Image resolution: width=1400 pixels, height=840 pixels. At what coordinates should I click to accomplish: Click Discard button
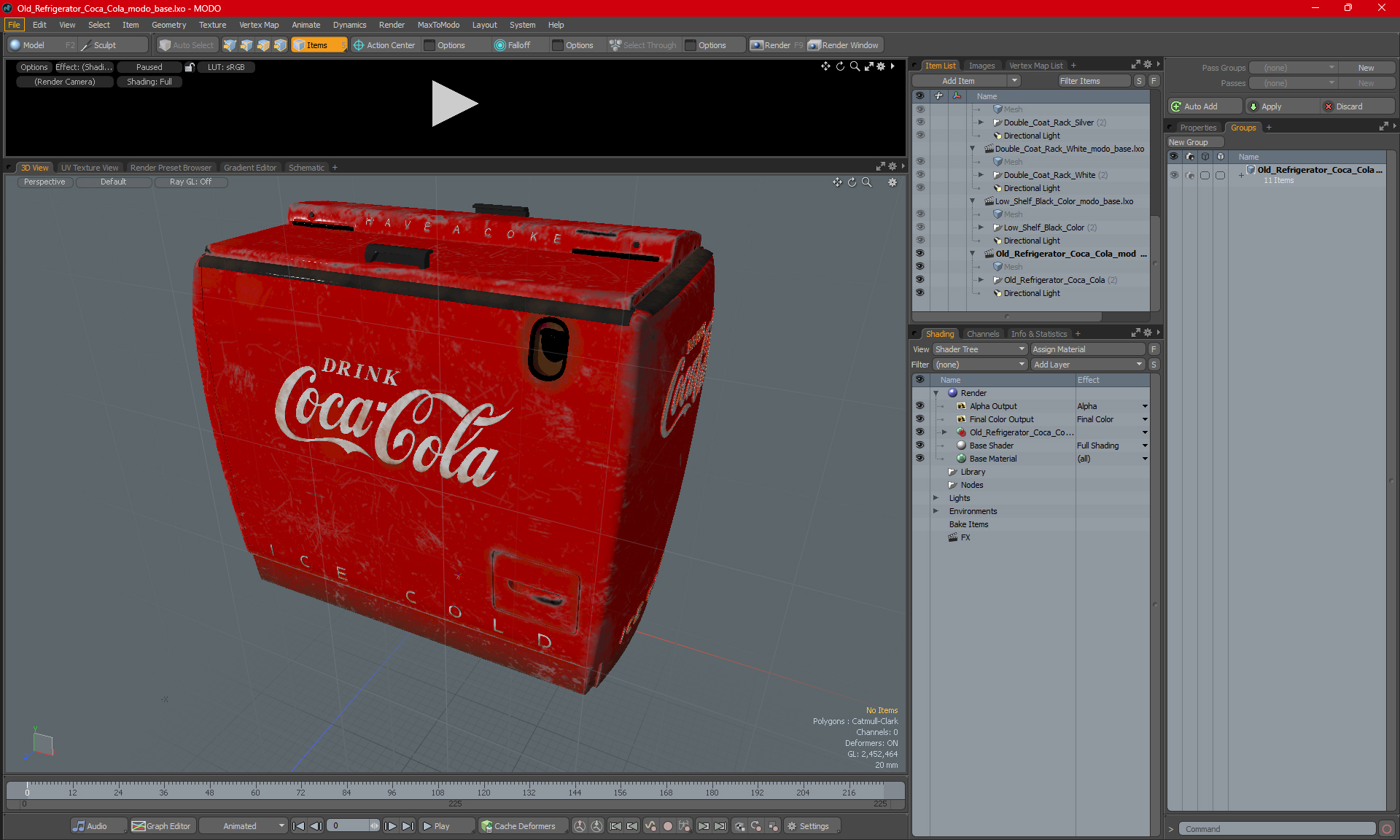tap(1357, 106)
